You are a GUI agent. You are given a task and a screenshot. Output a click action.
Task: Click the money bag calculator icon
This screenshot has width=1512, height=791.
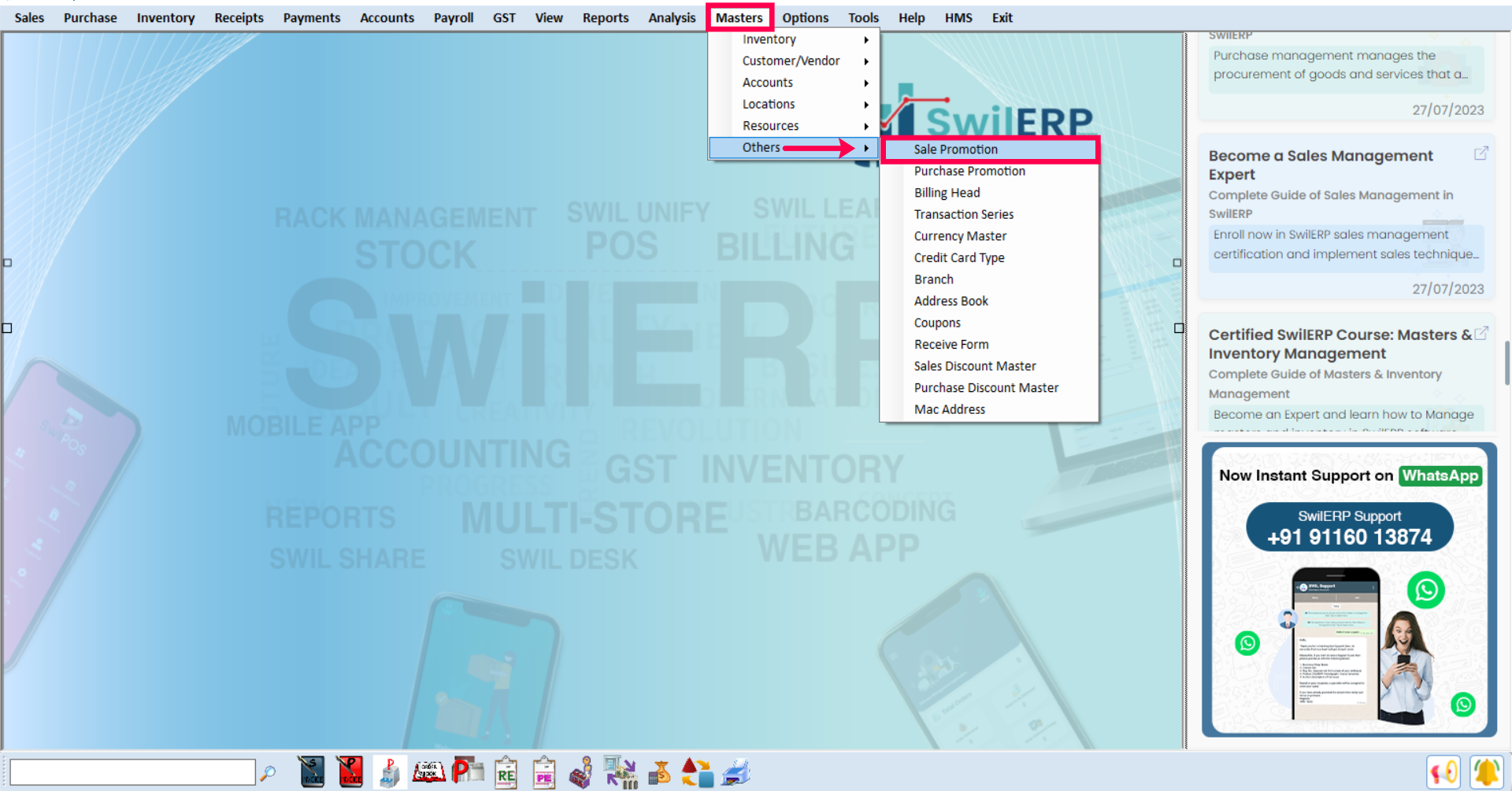coord(659,772)
